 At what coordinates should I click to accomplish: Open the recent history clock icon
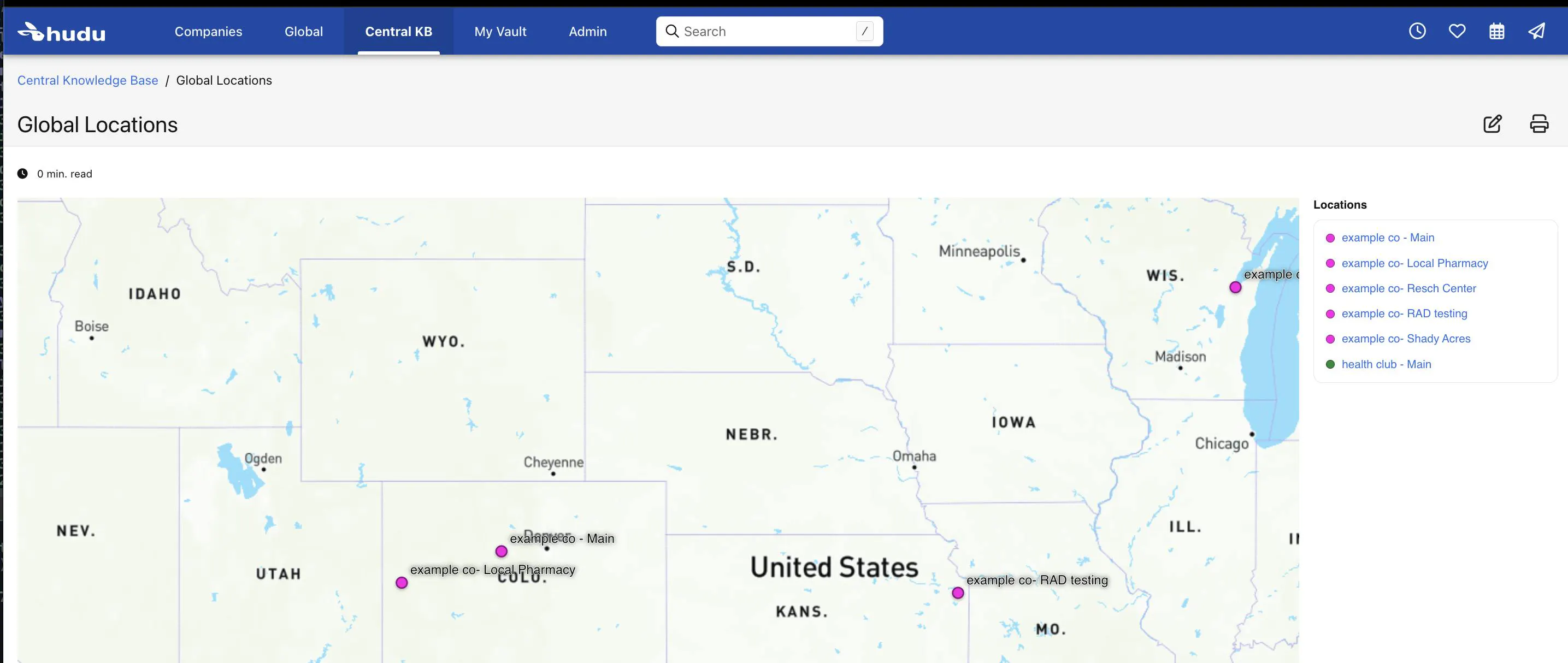pyautogui.click(x=1417, y=31)
